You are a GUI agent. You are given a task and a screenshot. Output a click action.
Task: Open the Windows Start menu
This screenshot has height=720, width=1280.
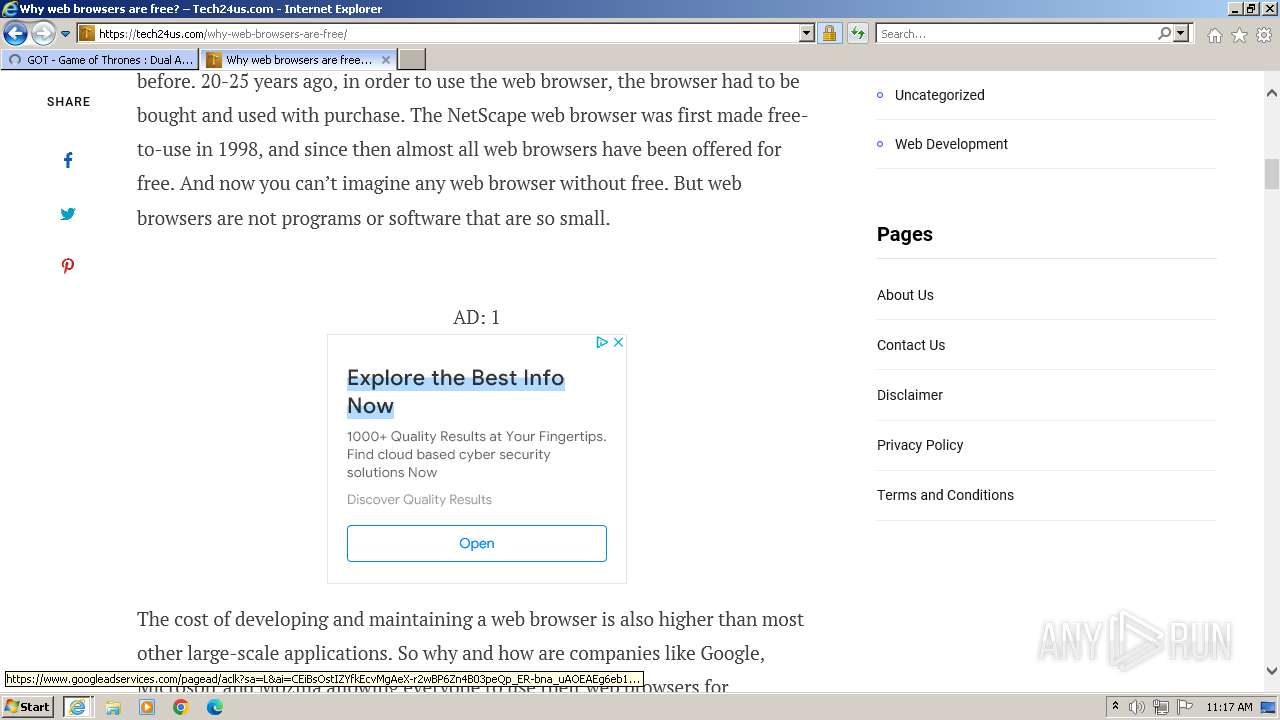(27, 706)
